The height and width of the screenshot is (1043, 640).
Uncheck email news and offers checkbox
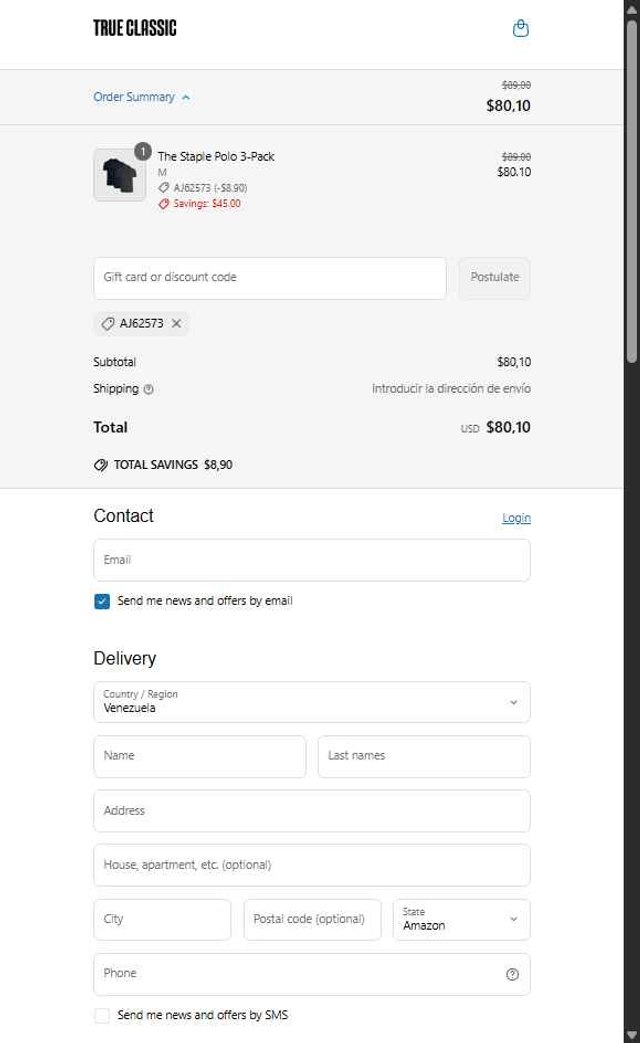coord(102,601)
